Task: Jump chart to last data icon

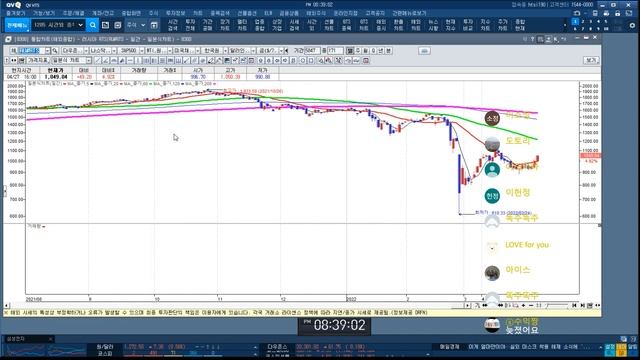Action: [x=582, y=305]
